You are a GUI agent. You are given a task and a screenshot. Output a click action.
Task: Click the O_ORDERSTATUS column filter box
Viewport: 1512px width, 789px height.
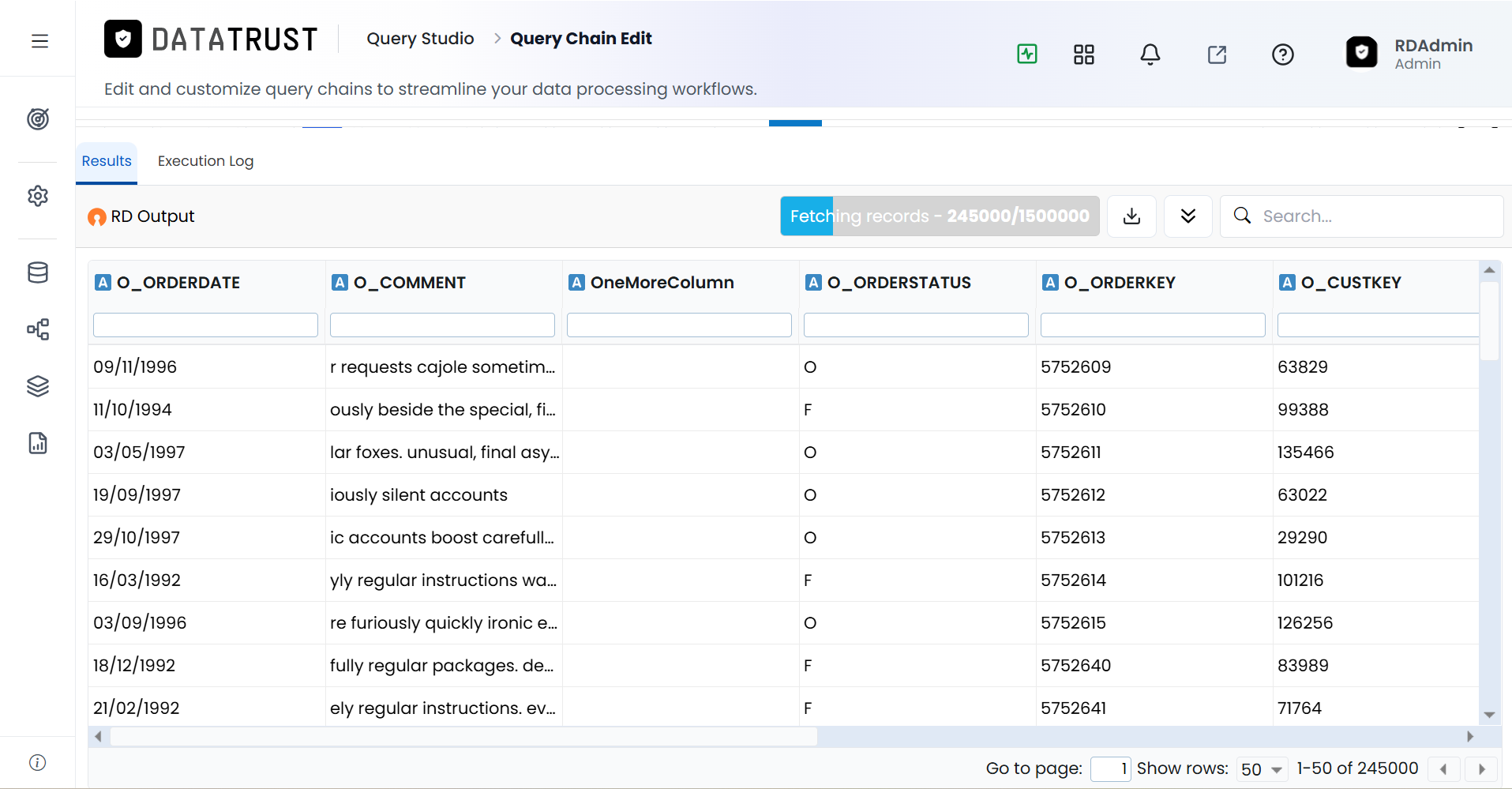pyautogui.click(x=916, y=325)
